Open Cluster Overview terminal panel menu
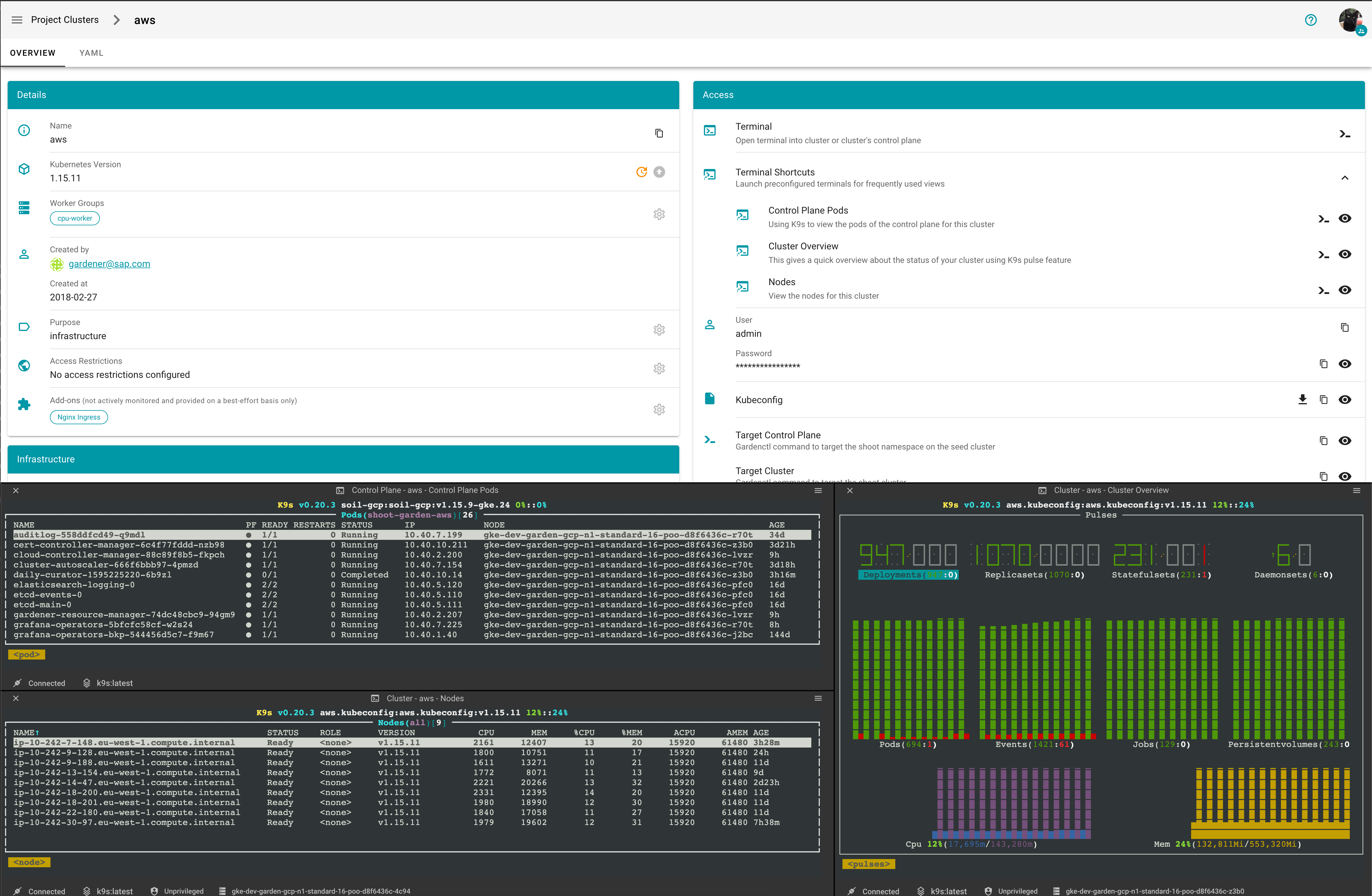The height and width of the screenshot is (896, 1372). point(1356,490)
